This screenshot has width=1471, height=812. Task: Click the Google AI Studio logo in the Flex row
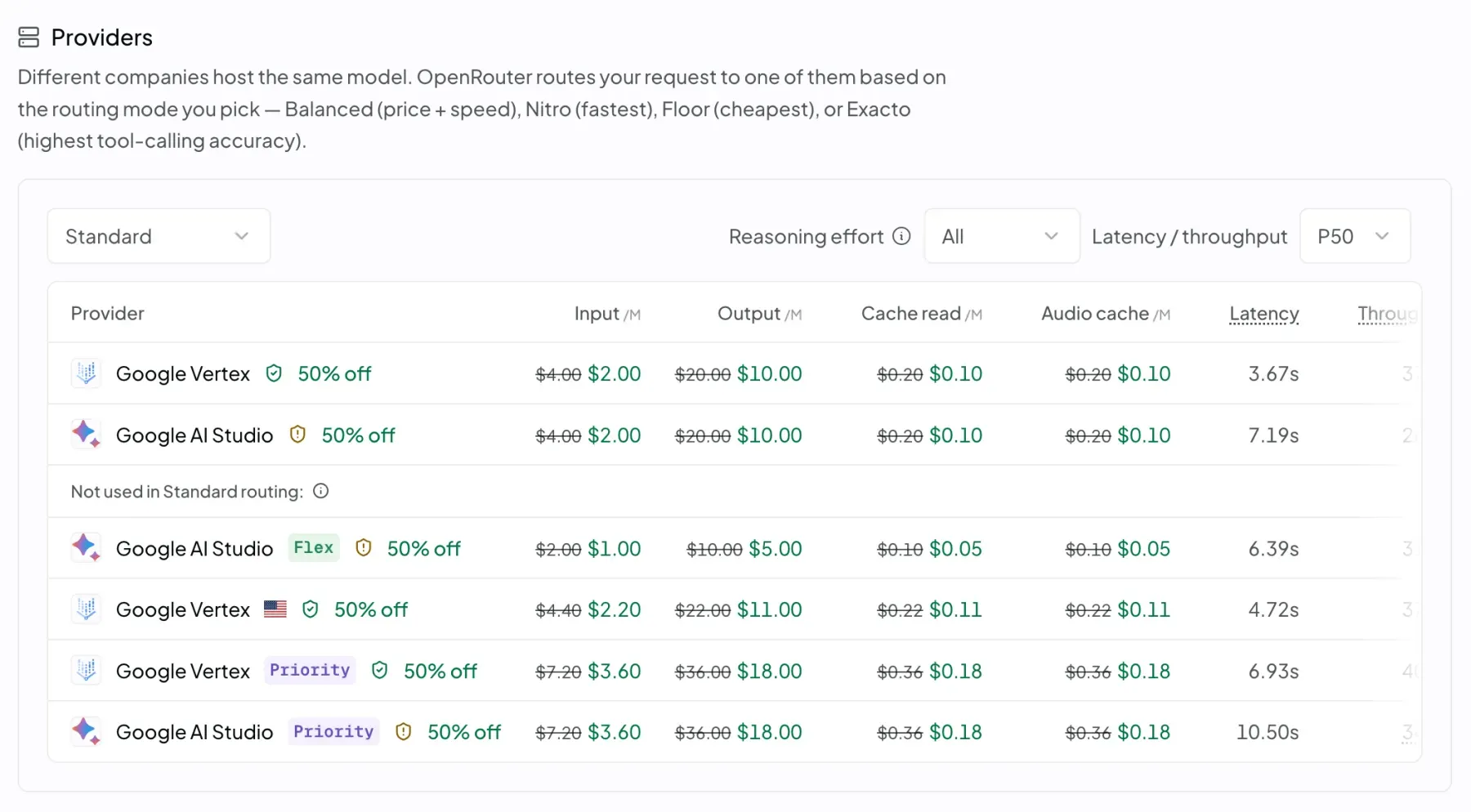click(86, 548)
